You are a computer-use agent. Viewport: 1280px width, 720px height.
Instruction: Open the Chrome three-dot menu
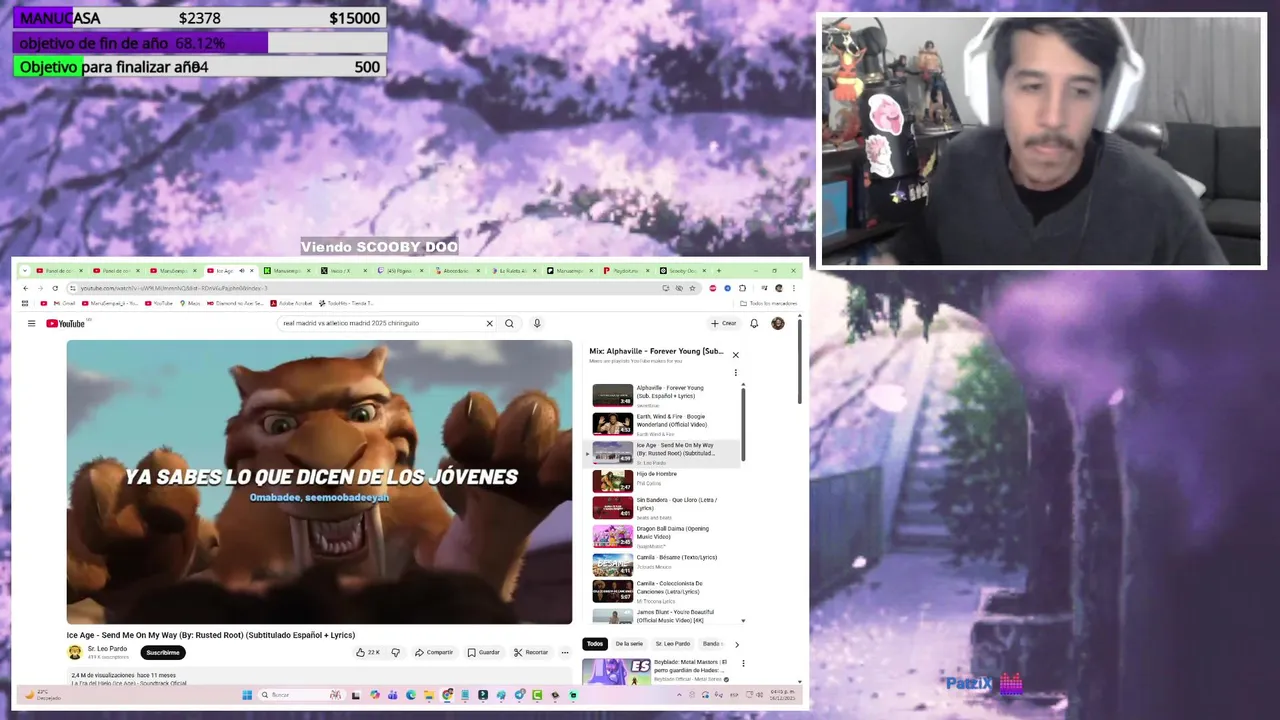point(793,288)
